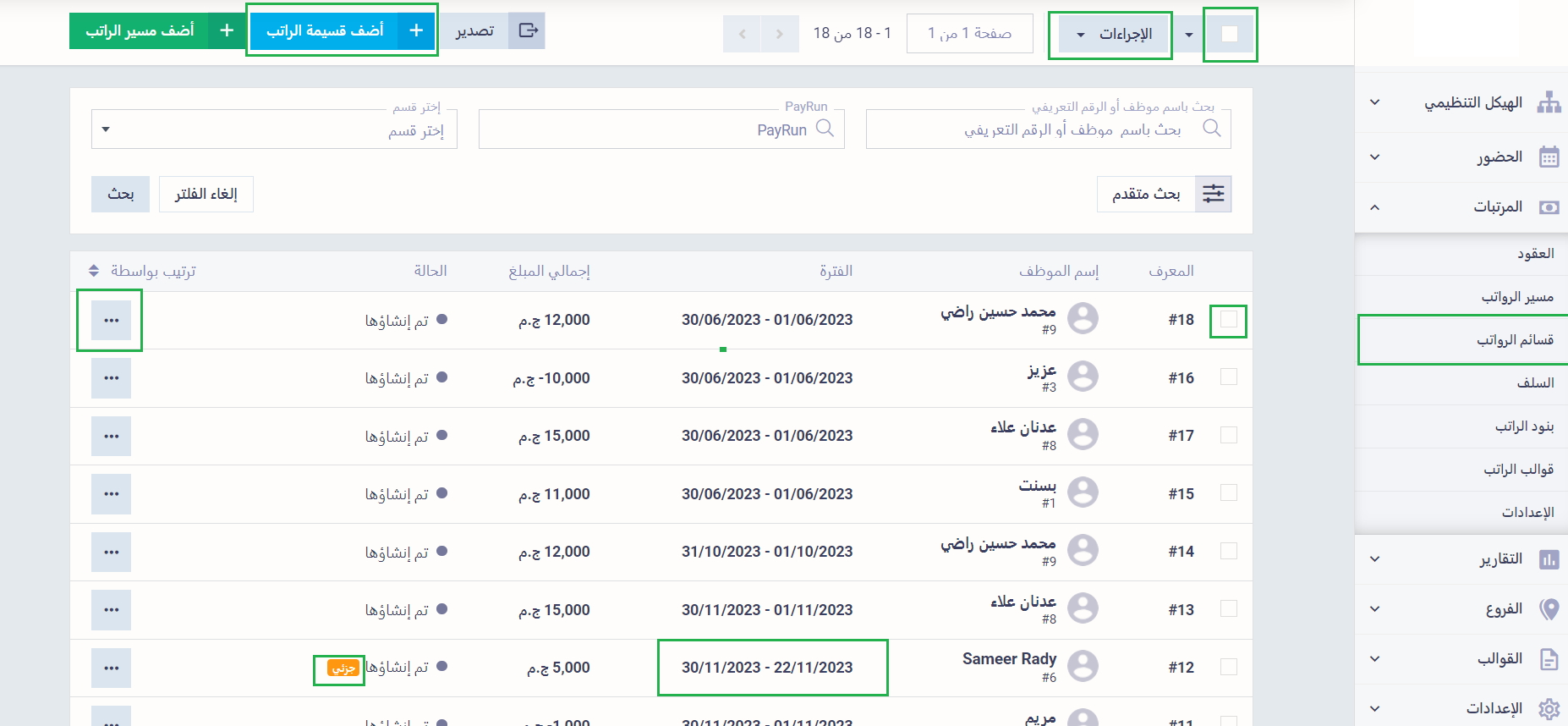Click the organizational structure sidebar icon

tap(1549, 102)
